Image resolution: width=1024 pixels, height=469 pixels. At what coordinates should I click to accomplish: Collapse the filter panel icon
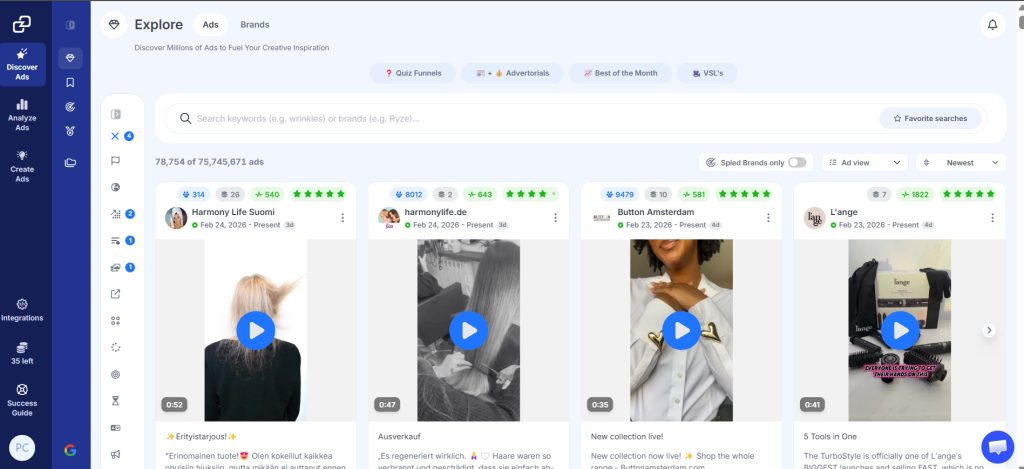116,114
